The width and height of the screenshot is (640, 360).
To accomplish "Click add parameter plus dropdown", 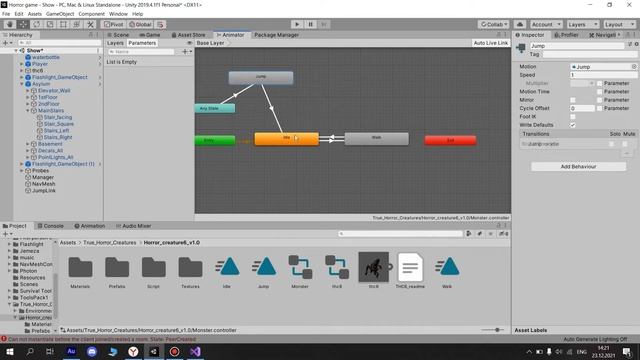I will click(187, 52).
